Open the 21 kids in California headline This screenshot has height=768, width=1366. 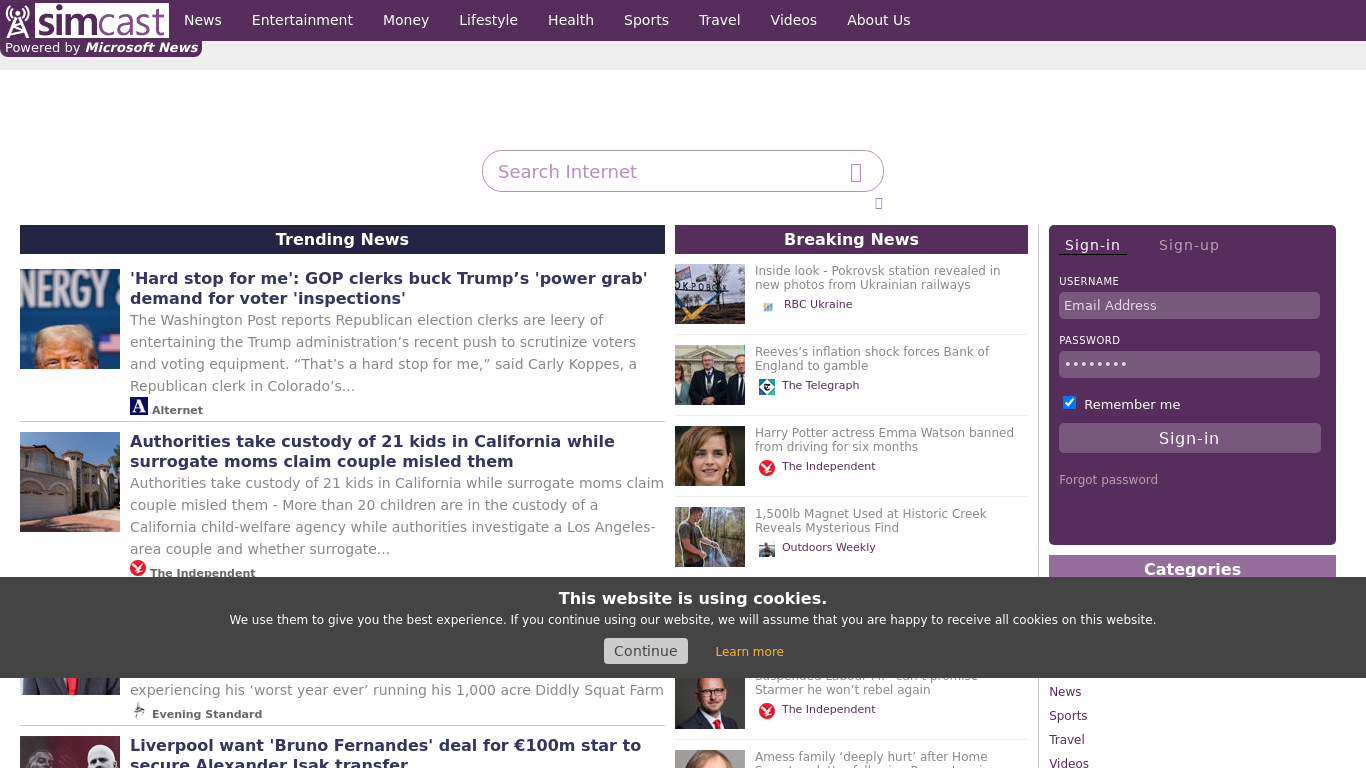pyautogui.click(x=372, y=451)
